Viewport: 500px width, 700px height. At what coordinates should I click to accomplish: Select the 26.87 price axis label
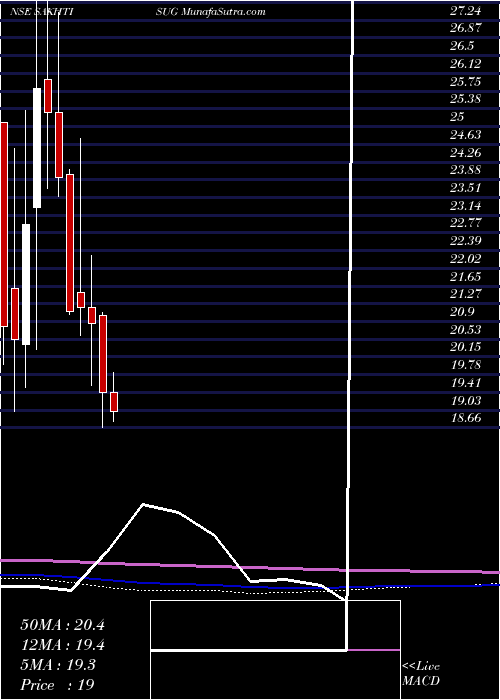pyautogui.click(x=466, y=28)
